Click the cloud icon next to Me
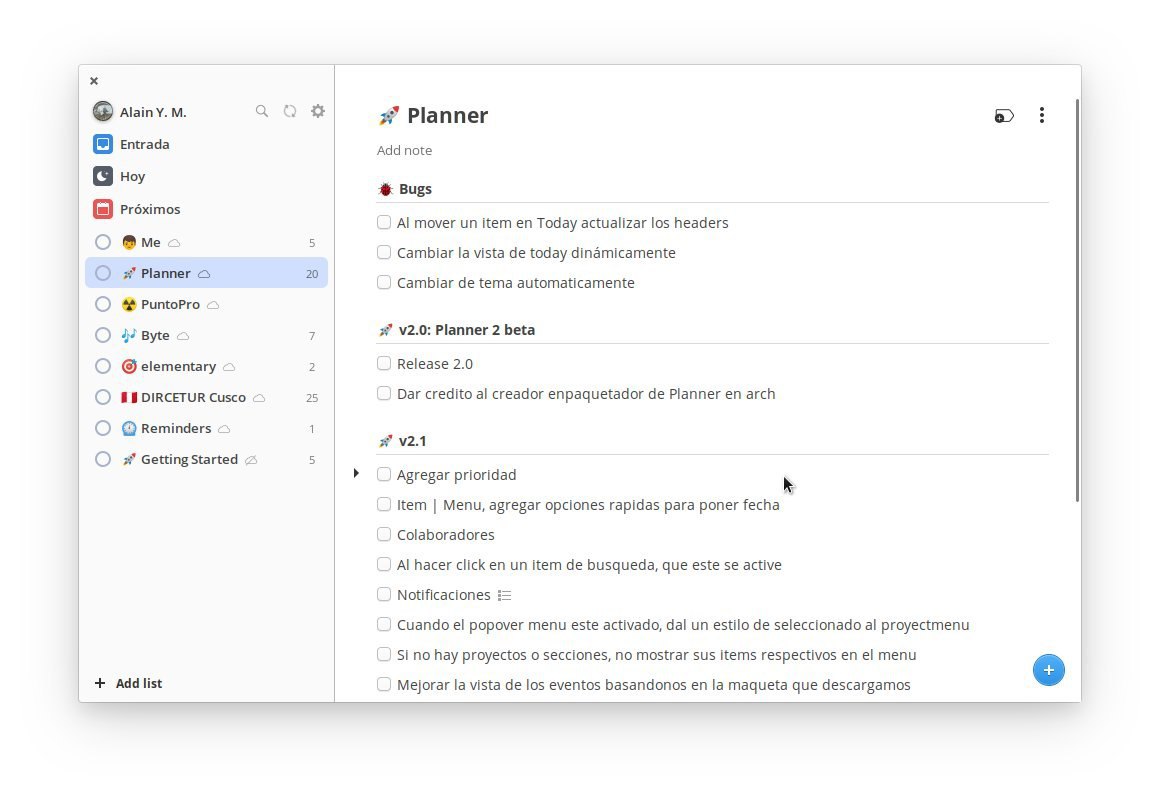Screen dimensions: 1160x795 [174, 243]
